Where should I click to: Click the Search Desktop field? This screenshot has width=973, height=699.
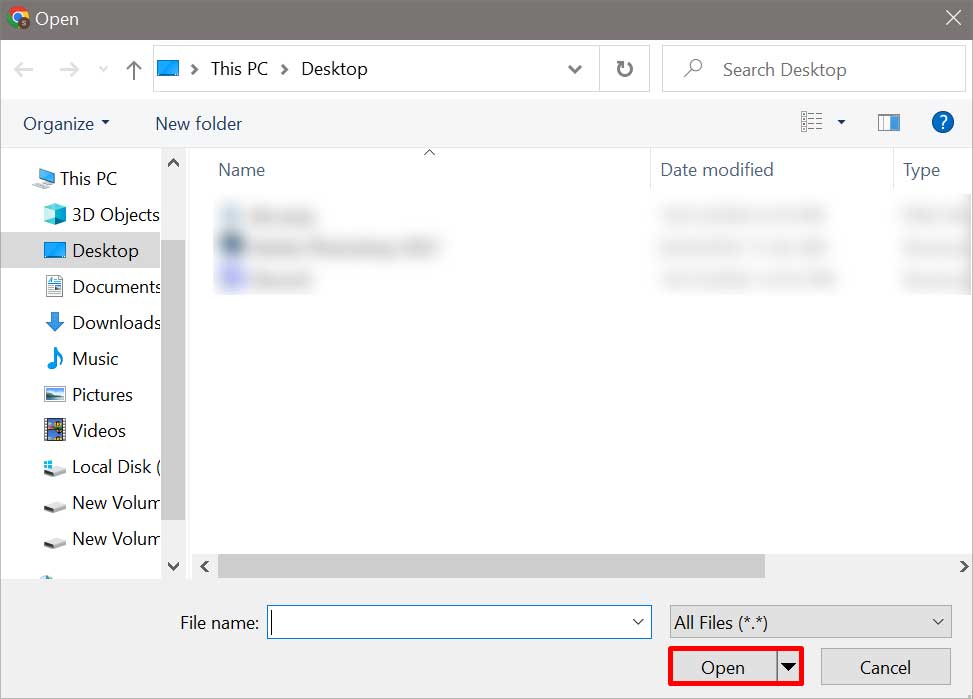tap(814, 69)
